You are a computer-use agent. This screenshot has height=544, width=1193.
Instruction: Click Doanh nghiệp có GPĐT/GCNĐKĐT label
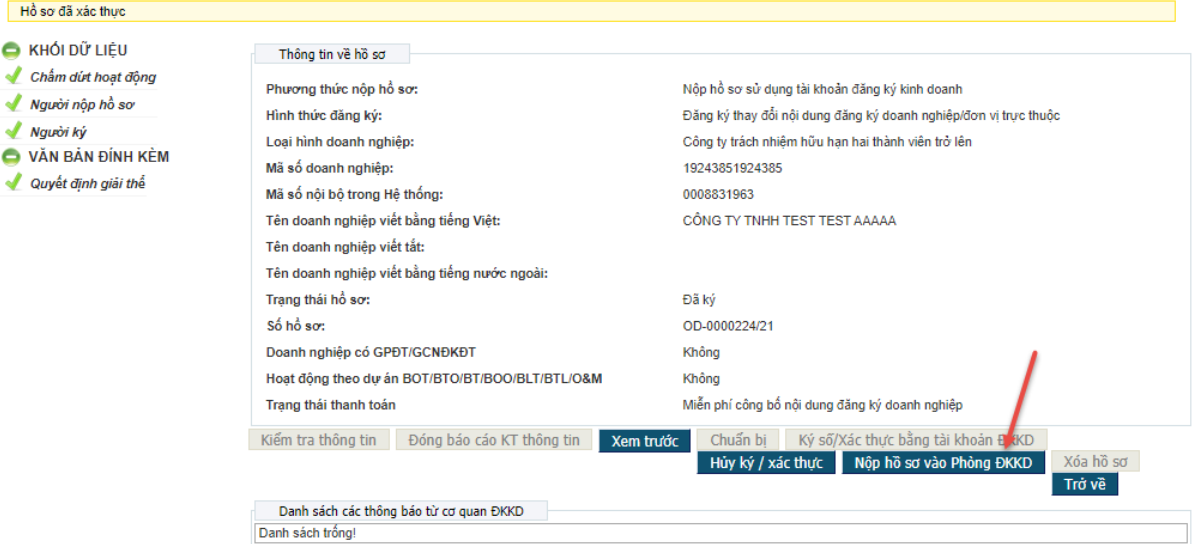[371, 353]
